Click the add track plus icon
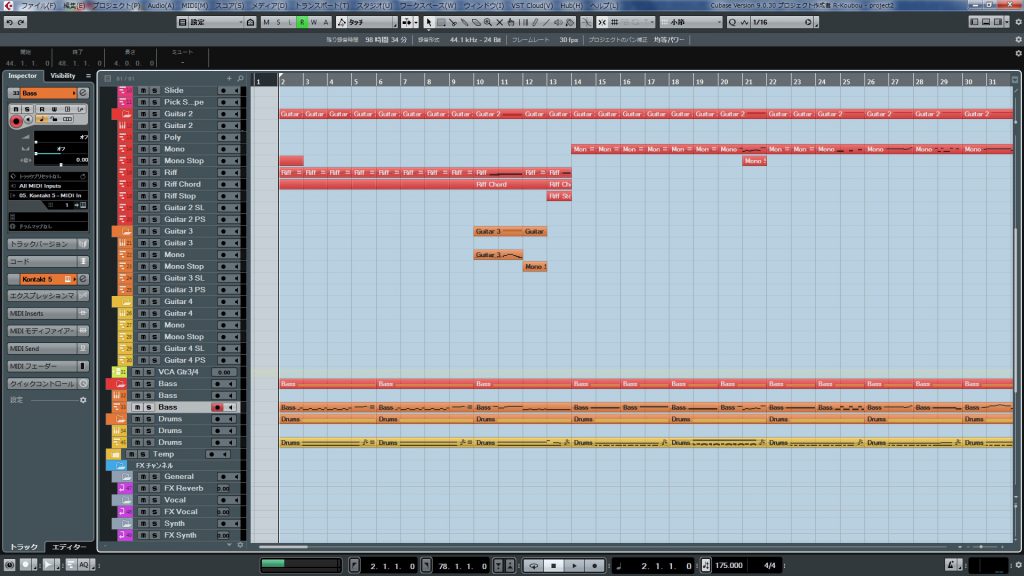Screen dimensions: 1024x576 pyautogui.click(x=229, y=78)
